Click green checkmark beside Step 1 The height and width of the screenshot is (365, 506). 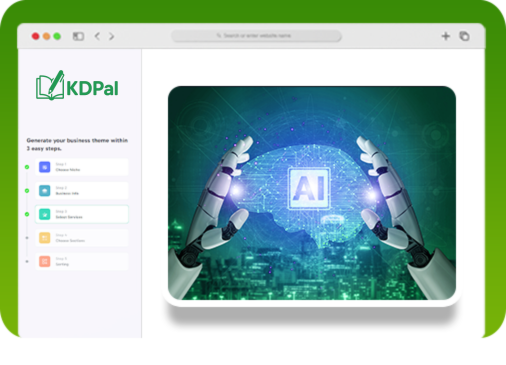tap(27, 167)
